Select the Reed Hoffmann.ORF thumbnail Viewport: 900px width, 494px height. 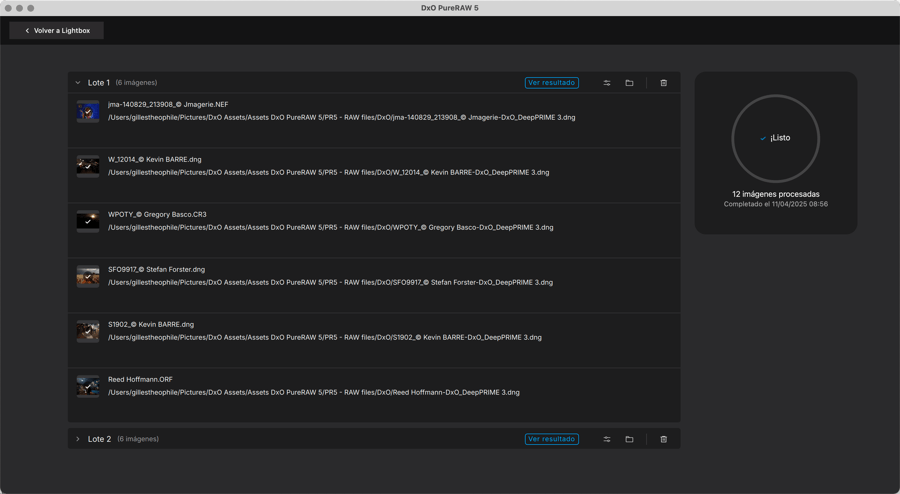click(x=88, y=386)
